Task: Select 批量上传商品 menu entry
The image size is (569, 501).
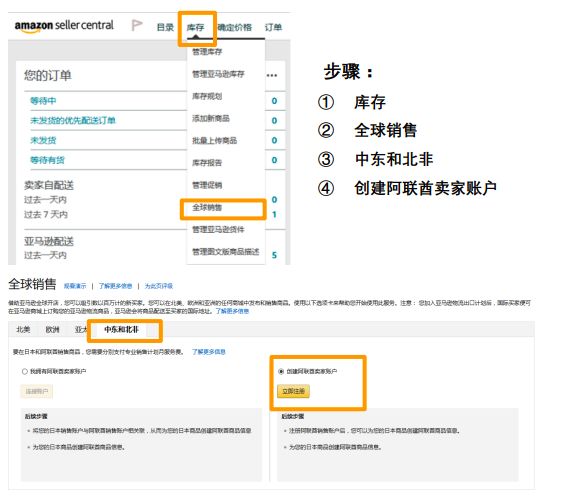Action: (214, 140)
